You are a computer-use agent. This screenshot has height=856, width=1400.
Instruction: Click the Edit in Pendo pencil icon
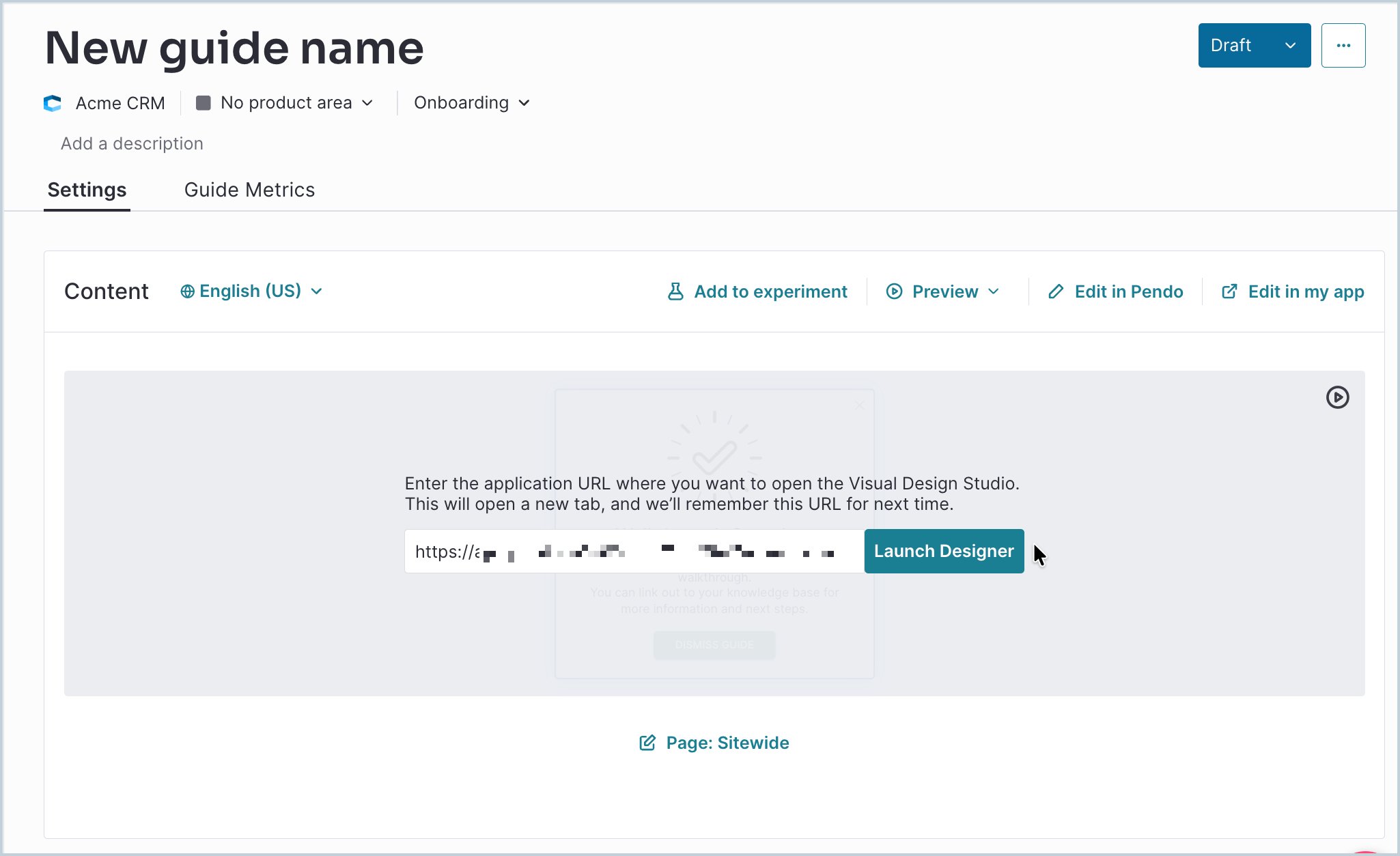click(x=1056, y=291)
